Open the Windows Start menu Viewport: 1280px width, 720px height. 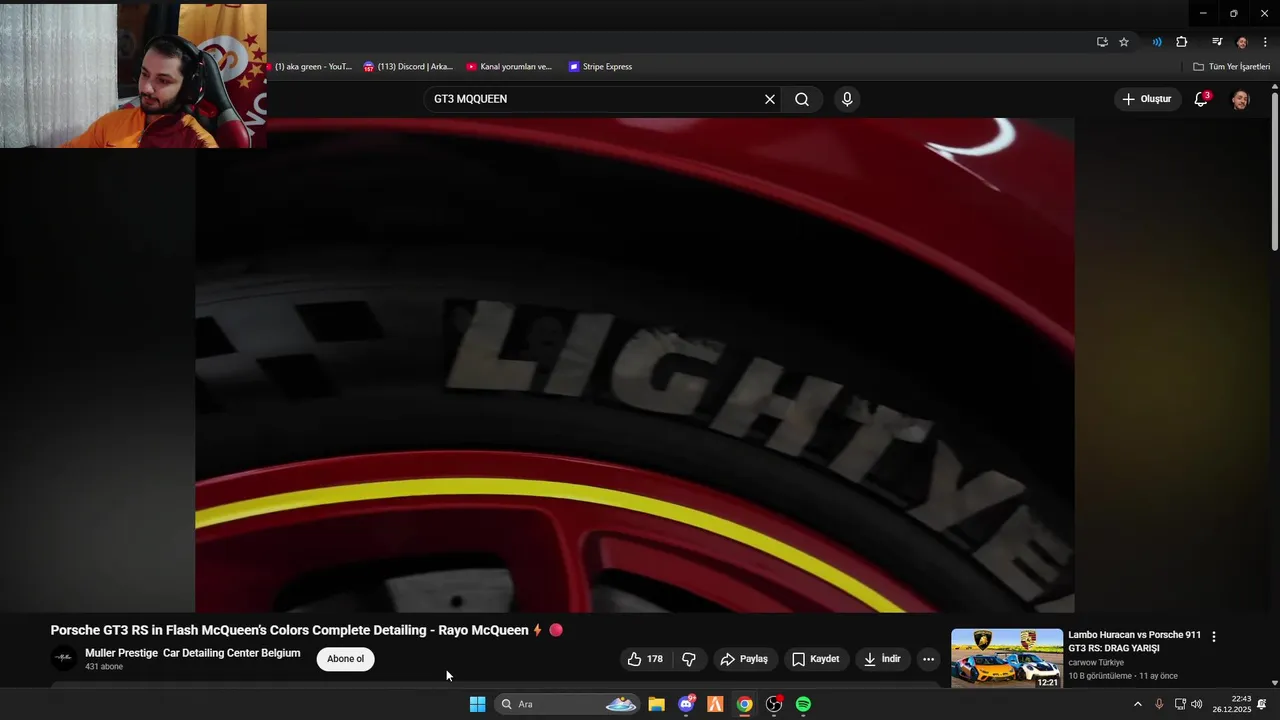[478, 704]
